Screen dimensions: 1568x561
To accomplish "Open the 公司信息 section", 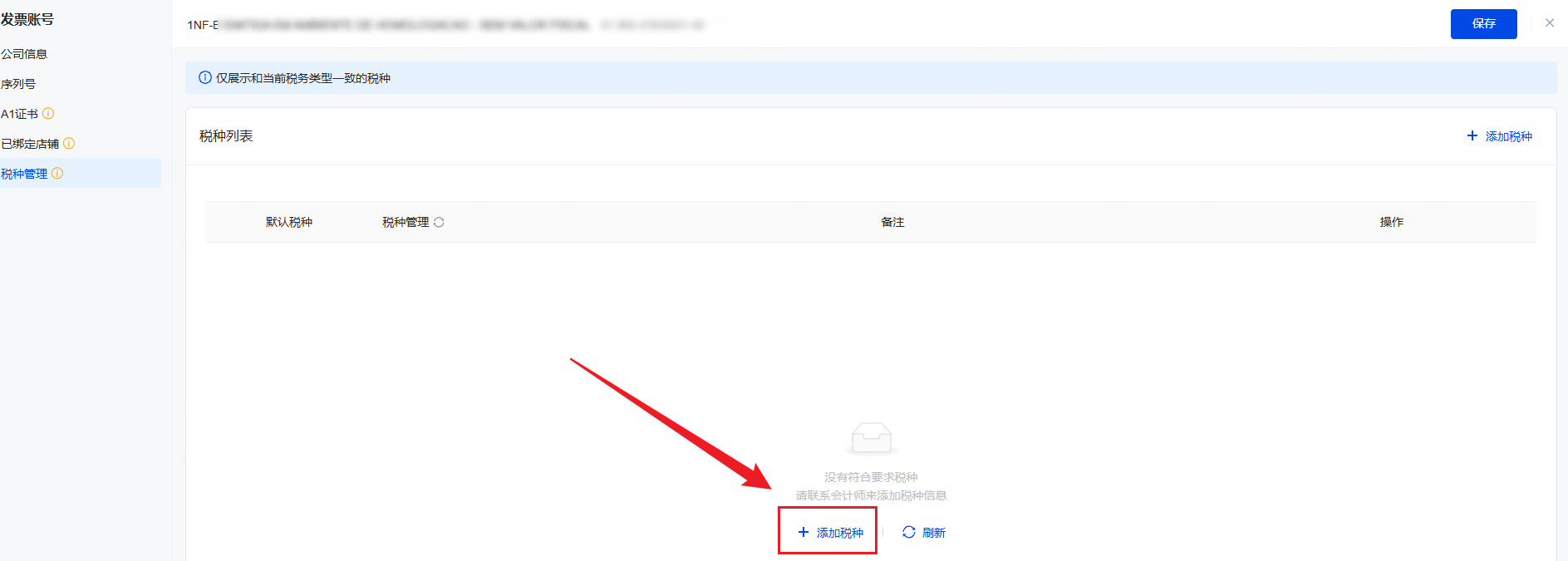I will point(24,54).
